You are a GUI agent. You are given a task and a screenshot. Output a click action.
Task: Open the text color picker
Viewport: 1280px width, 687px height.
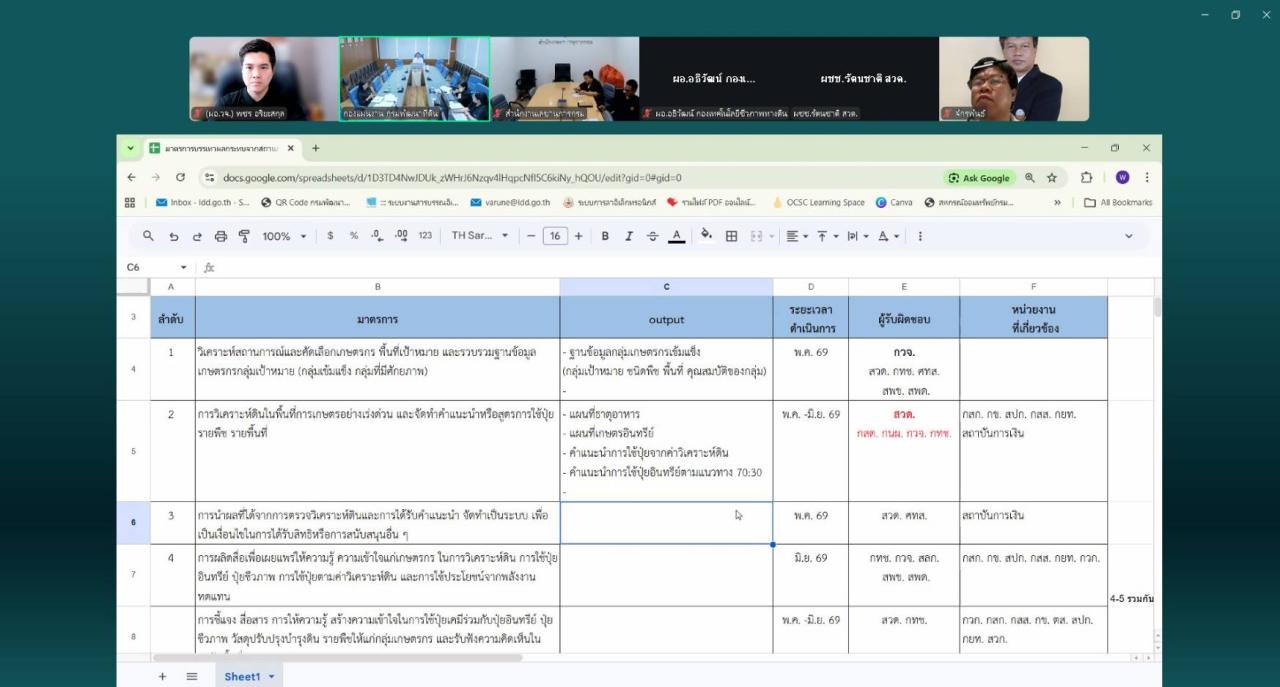coord(677,236)
